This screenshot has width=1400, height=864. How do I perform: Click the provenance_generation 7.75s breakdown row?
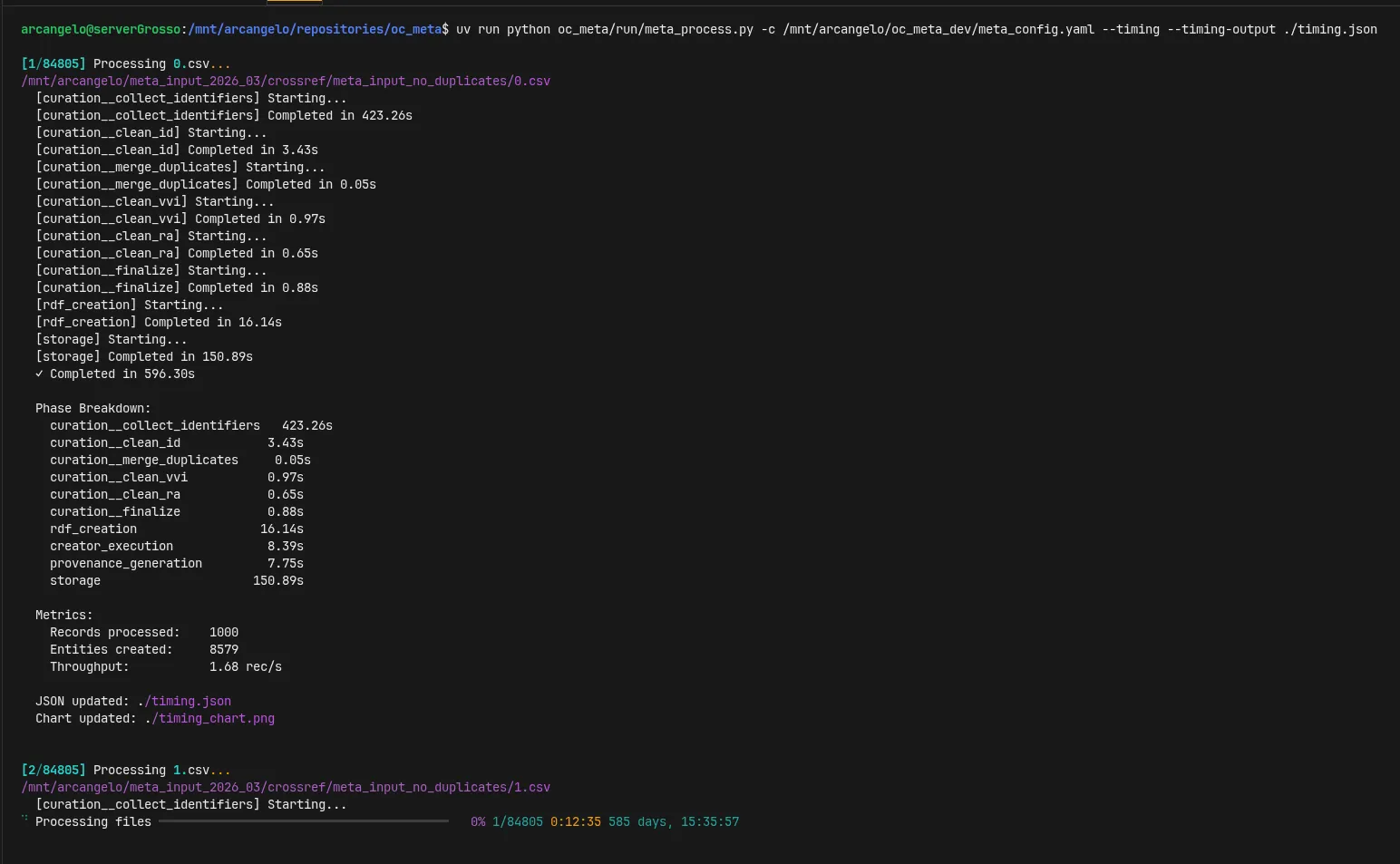pyautogui.click(x=177, y=563)
